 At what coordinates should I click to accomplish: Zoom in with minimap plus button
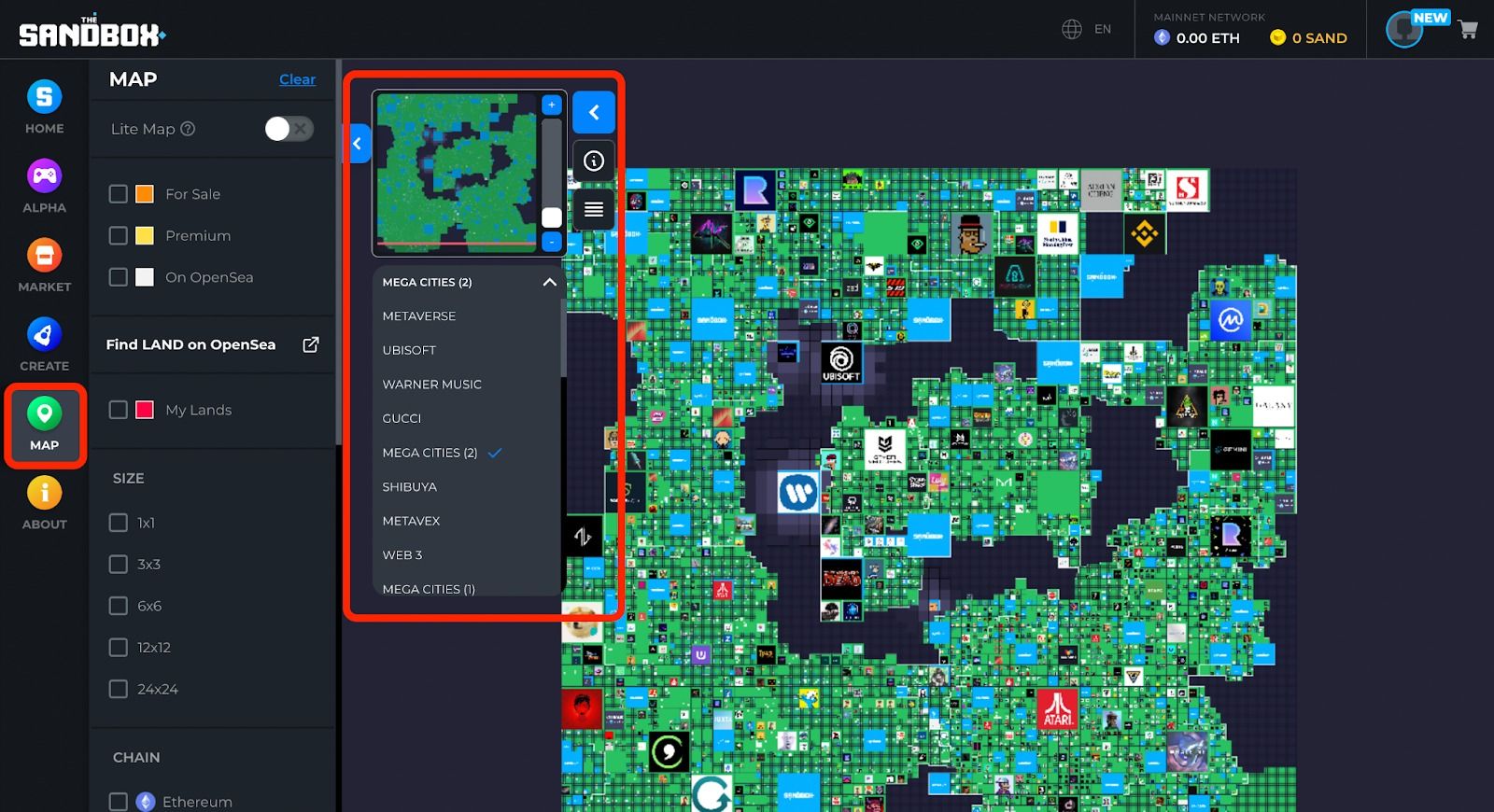[552, 105]
